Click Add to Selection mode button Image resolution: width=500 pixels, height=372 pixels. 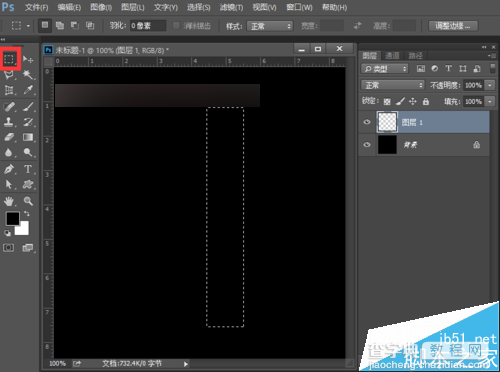click(60, 25)
